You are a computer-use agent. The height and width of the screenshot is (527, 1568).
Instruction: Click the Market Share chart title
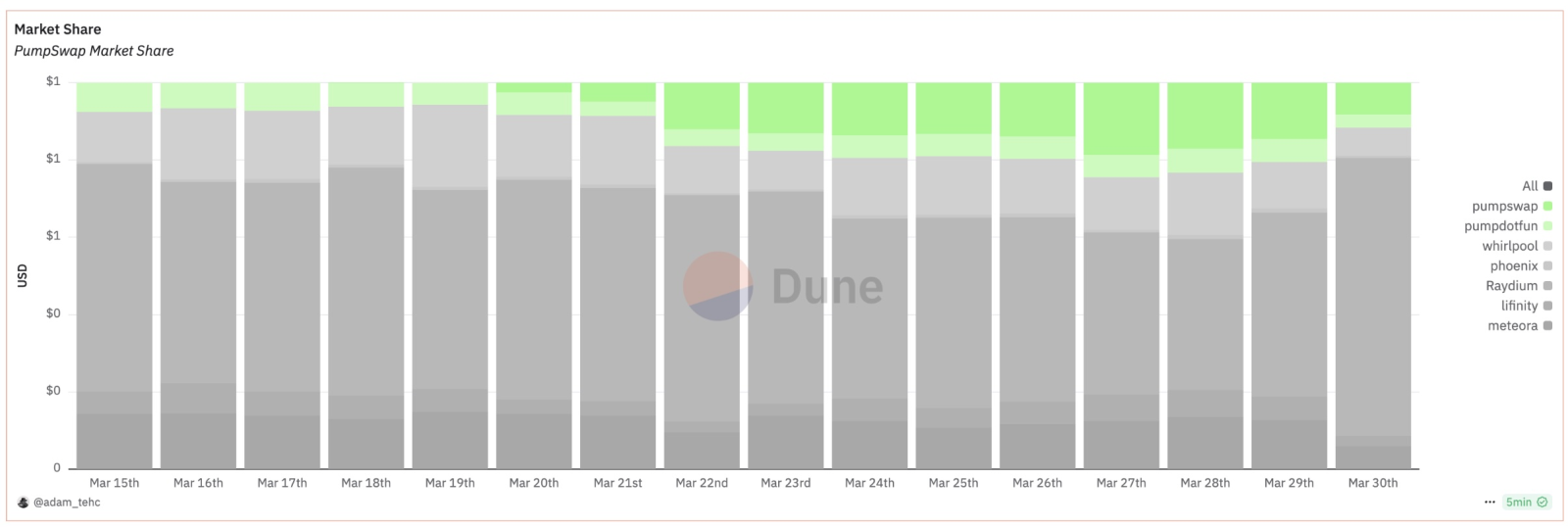pyautogui.click(x=58, y=29)
